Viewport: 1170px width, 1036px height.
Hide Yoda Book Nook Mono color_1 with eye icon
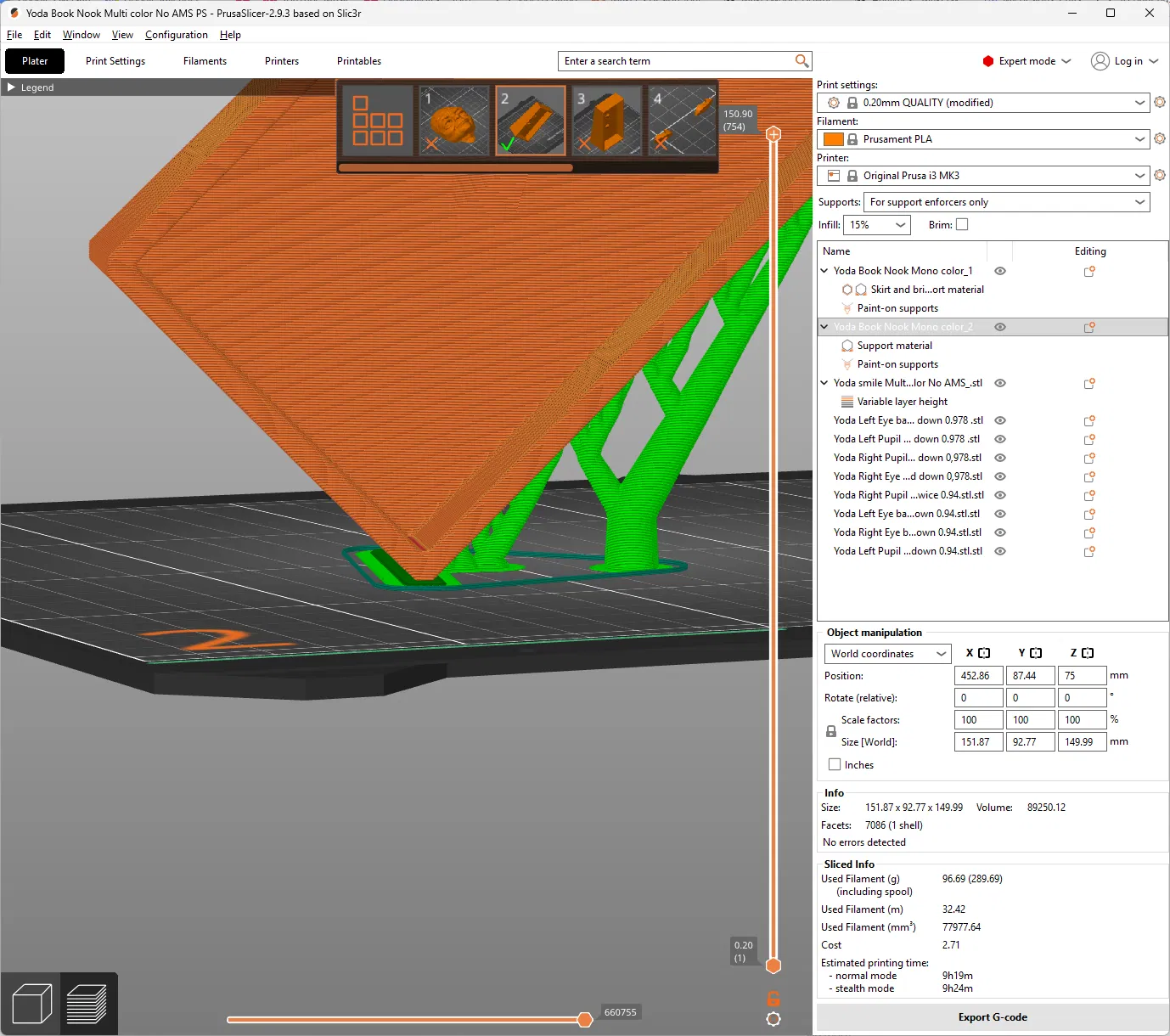pos(1000,271)
